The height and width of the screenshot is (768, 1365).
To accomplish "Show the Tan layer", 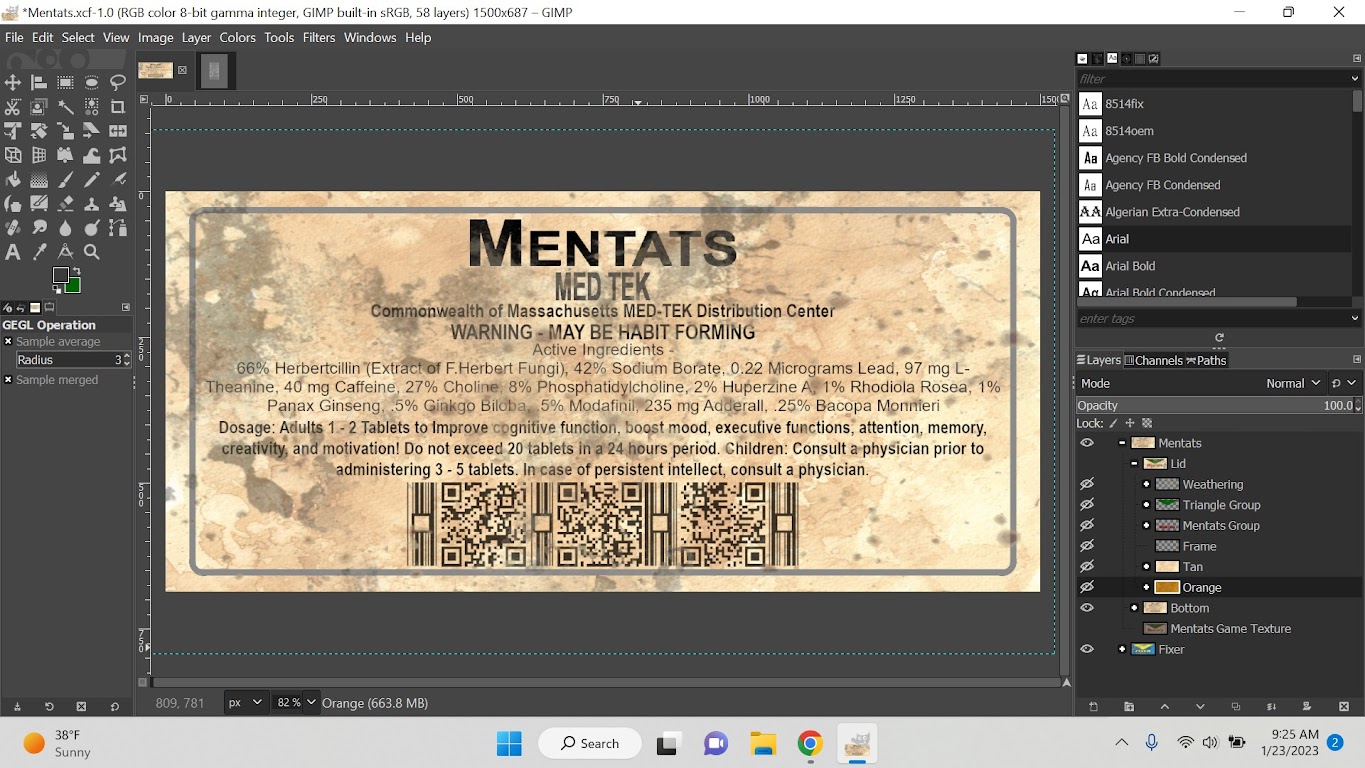I will tap(1087, 567).
